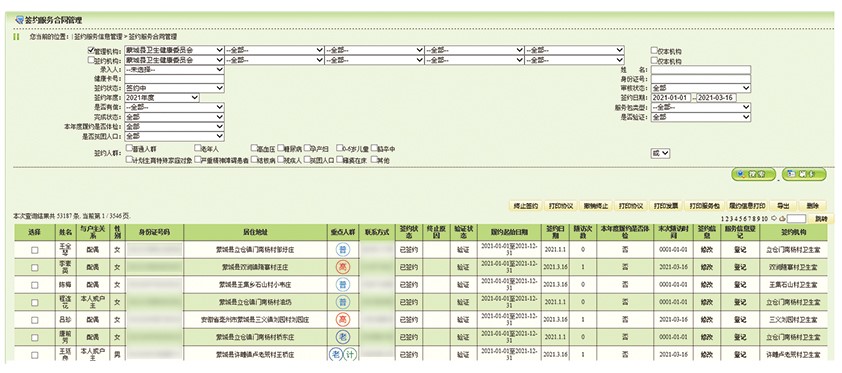Click the 普 badge in the 油坊 row
This screenshot has width=842, height=373.
point(343,302)
